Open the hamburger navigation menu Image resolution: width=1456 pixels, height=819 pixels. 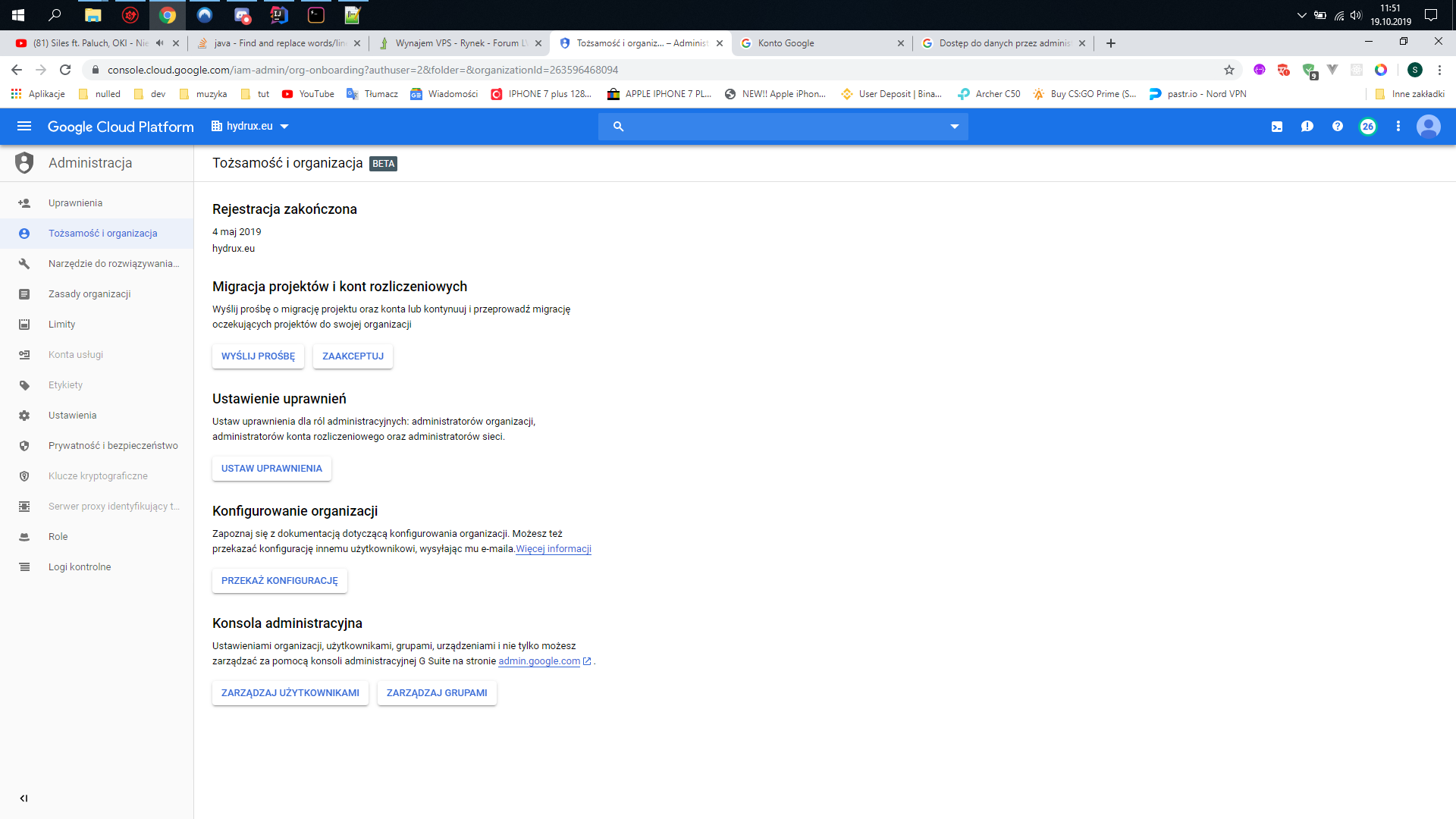pos(24,127)
